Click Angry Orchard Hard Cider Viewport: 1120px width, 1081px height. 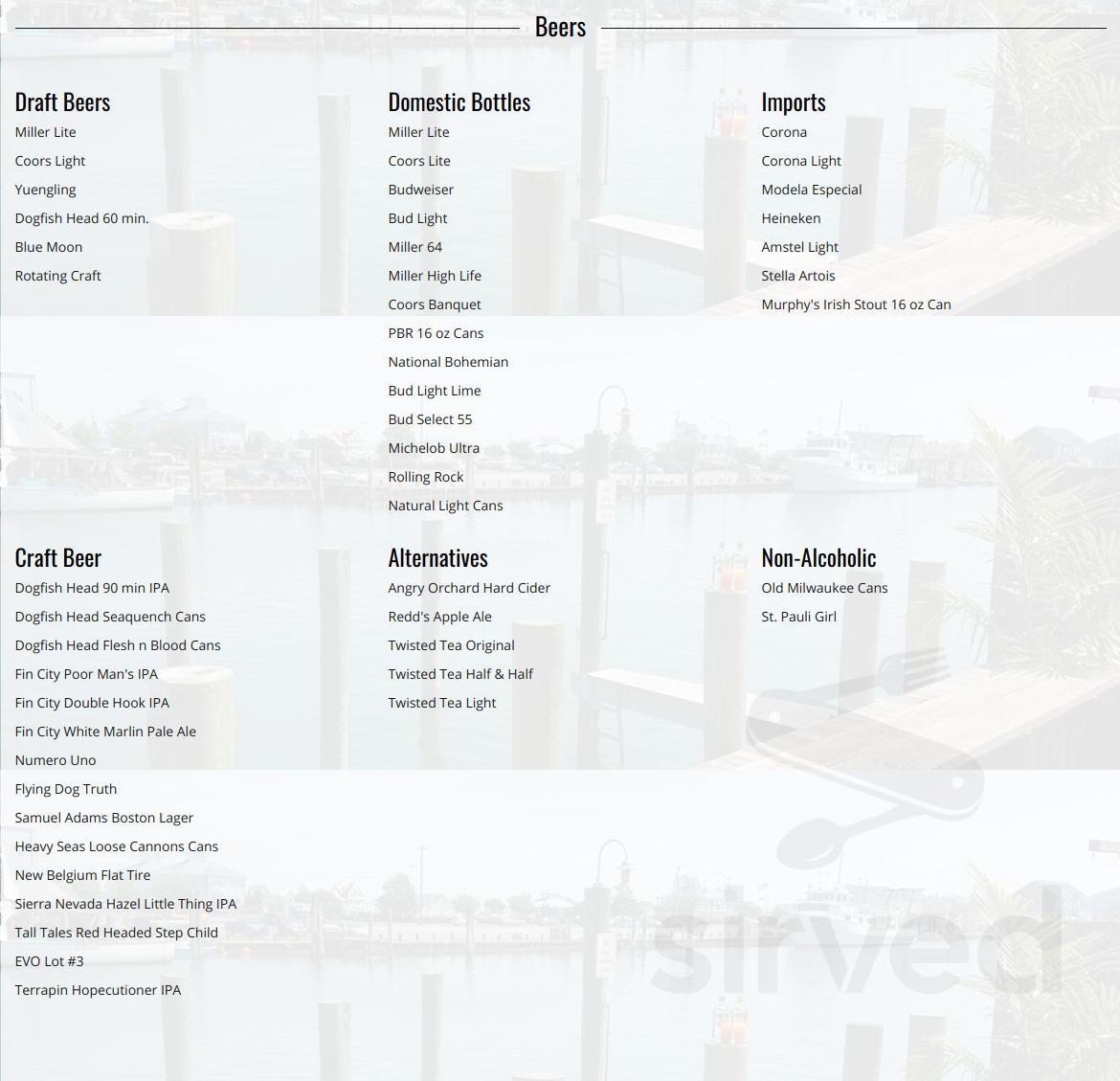[469, 588]
